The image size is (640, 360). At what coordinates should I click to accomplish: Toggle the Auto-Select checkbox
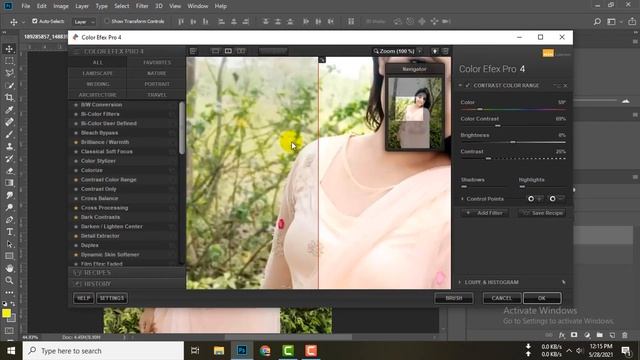[35, 21]
